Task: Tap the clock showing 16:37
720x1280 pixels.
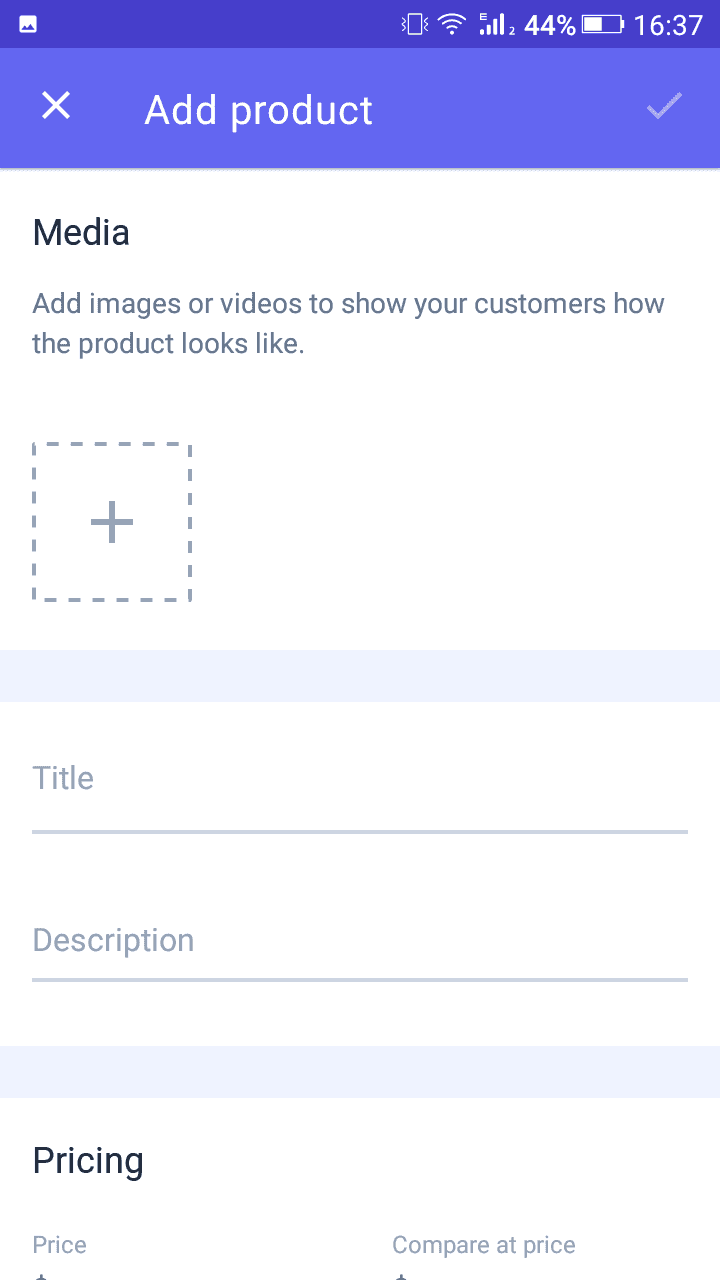Action: click(x=669, y=25)
